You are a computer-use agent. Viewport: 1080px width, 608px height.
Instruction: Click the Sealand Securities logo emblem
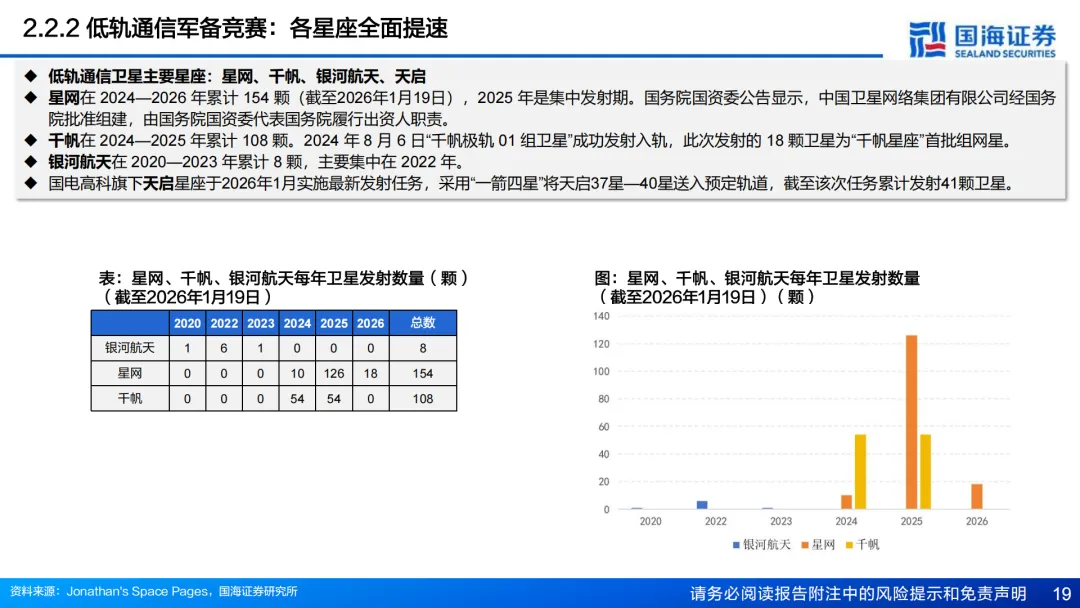click(x=928, y=39)
